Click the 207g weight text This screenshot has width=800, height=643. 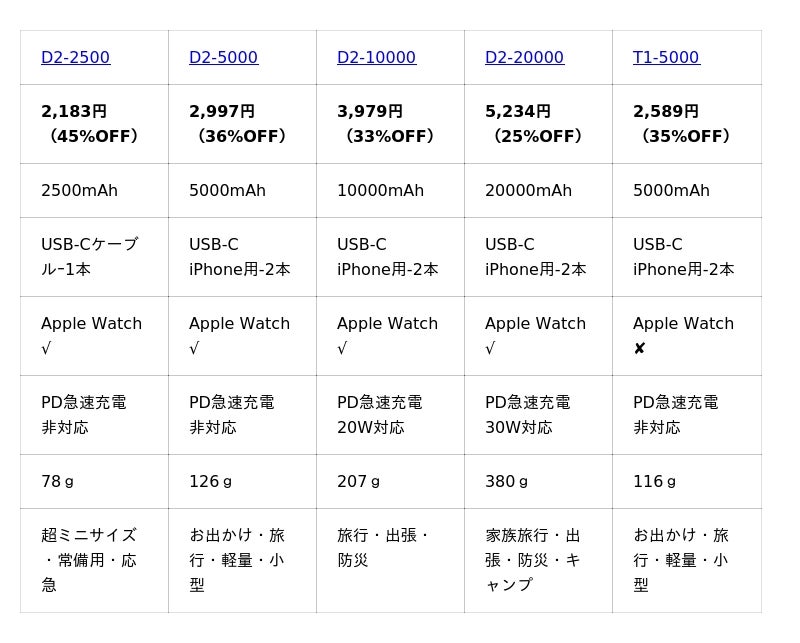click(x=358, y=482)
